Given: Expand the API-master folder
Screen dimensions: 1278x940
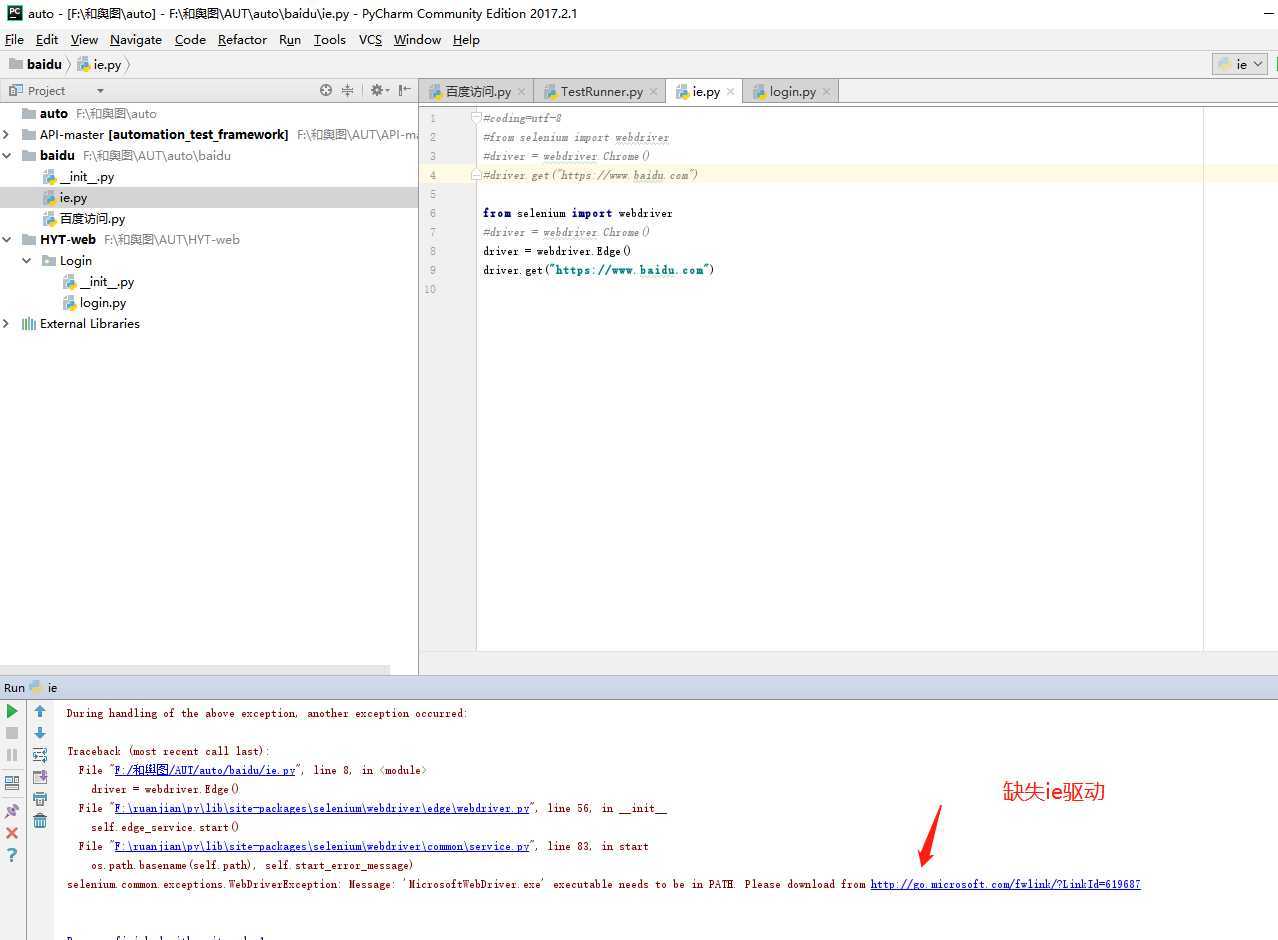Looking at the screenshot, I should (x=7, y=134).
